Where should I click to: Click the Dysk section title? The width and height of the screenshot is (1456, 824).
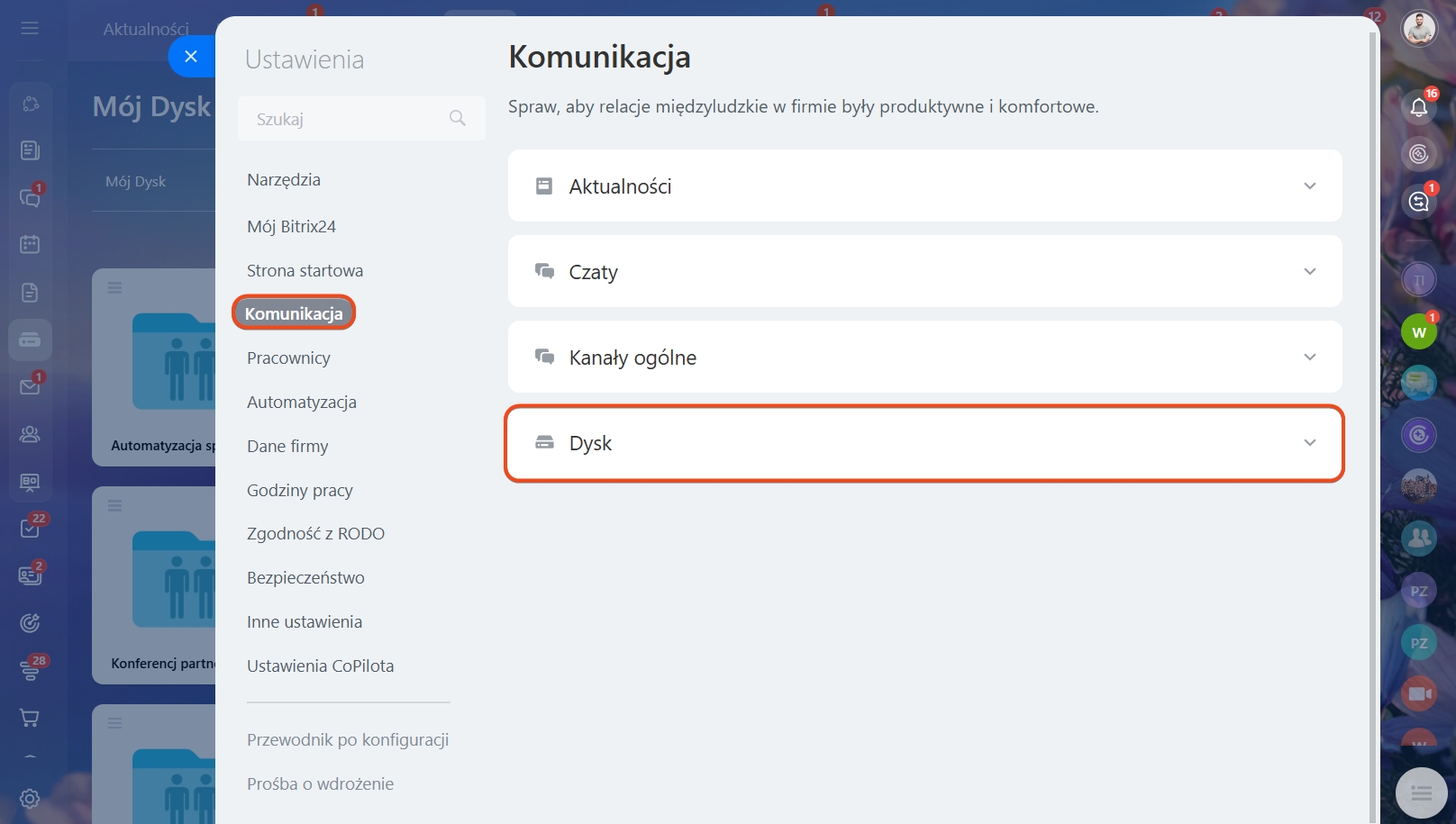point(590,443)
